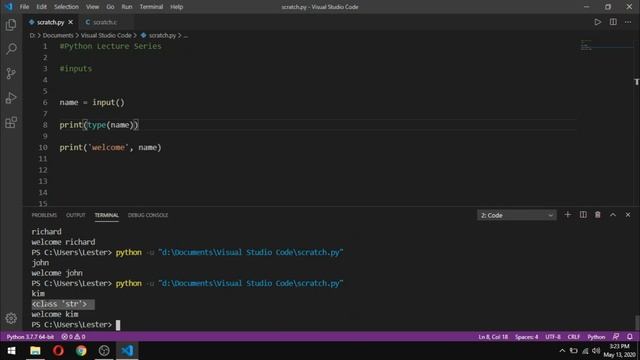Click code line 6 'name = input()'

[92, 102]
